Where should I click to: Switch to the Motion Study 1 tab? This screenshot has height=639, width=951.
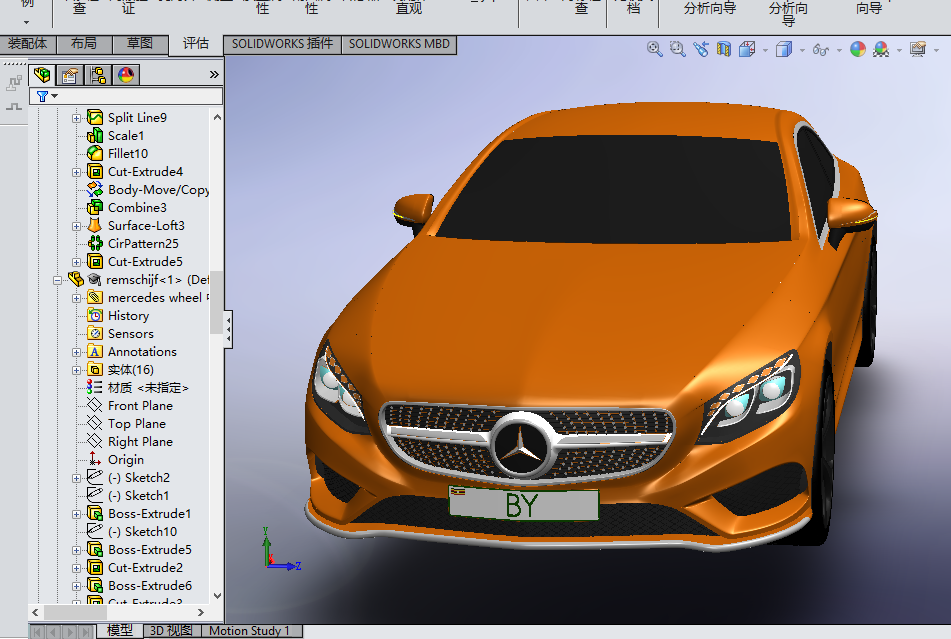point(249,631)
